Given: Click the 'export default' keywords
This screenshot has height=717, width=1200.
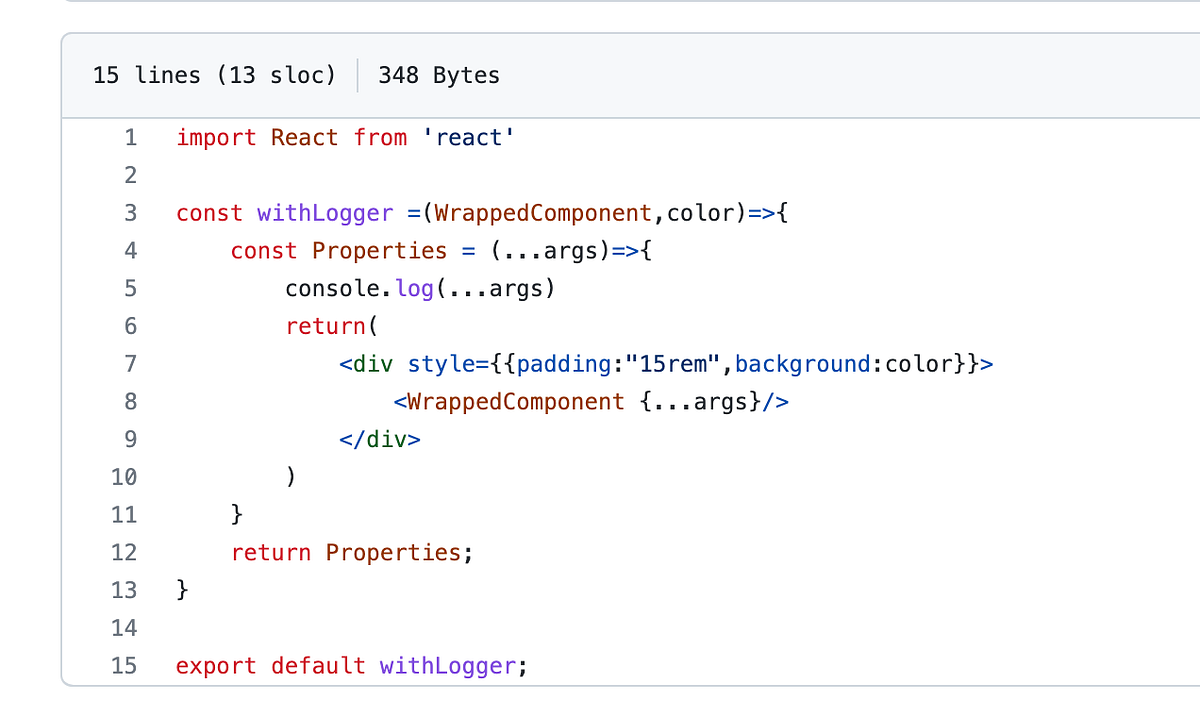Looking at the screenshot, I should (271, 665).
